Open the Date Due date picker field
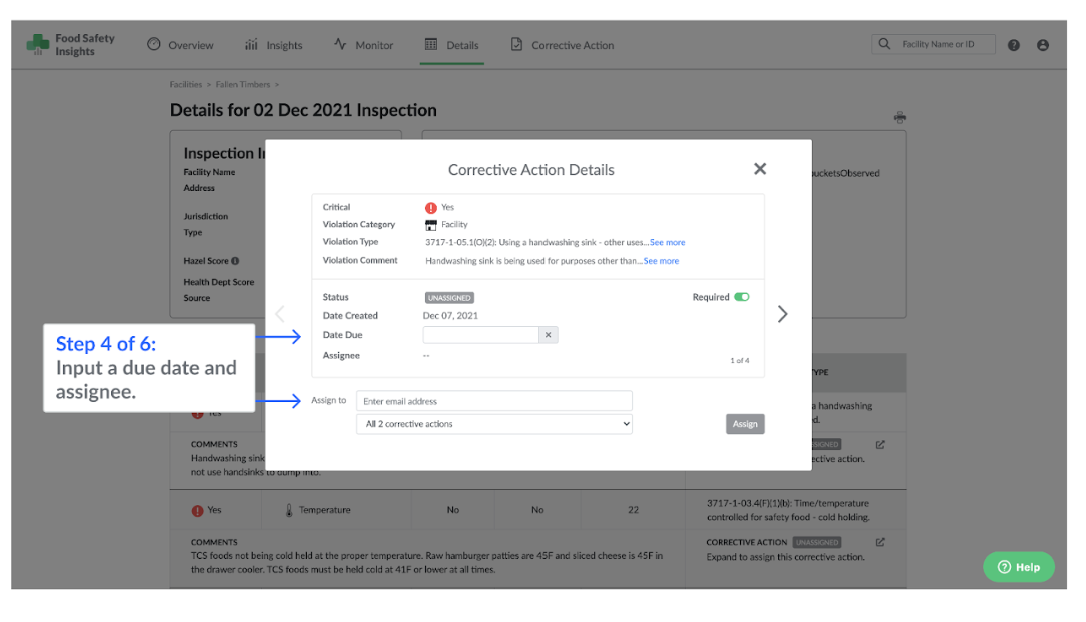 [481, 336]
